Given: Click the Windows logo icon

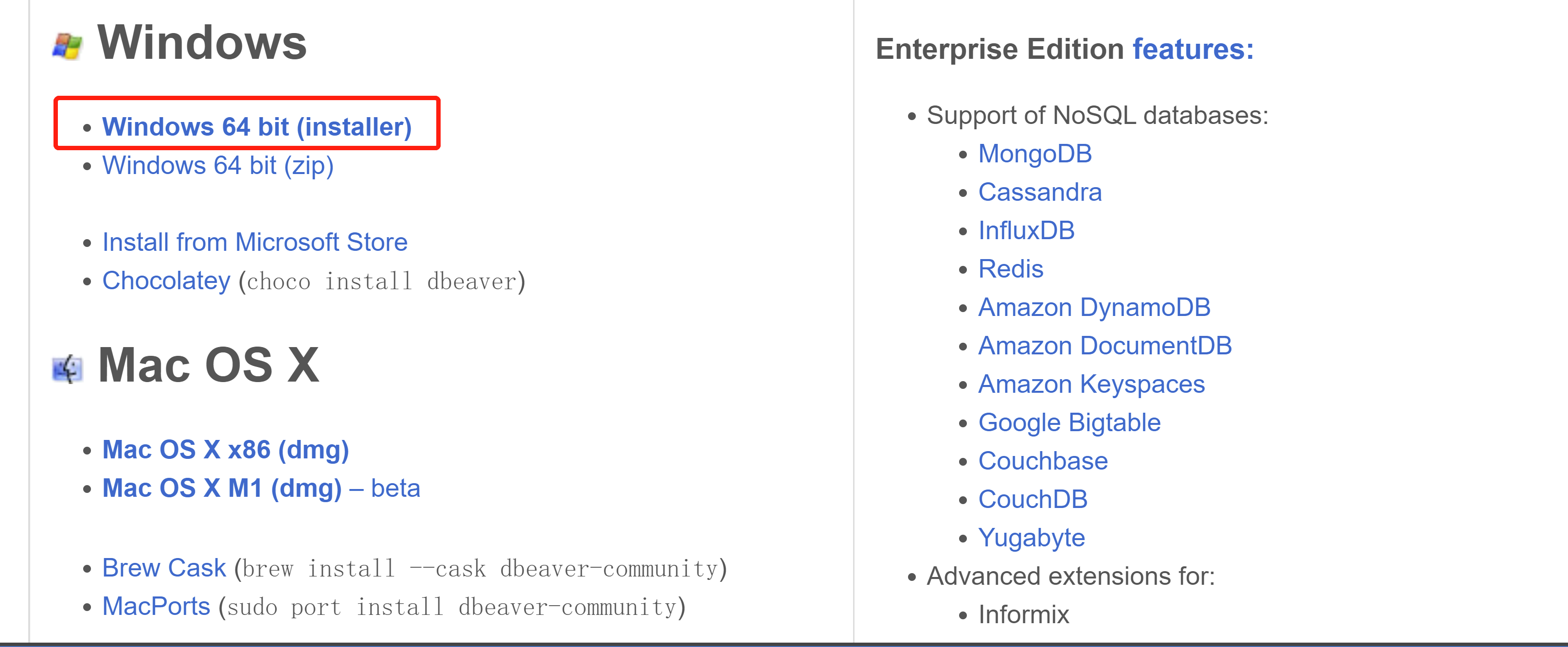Looking at the screenshot, I should [x=67, y=46].
